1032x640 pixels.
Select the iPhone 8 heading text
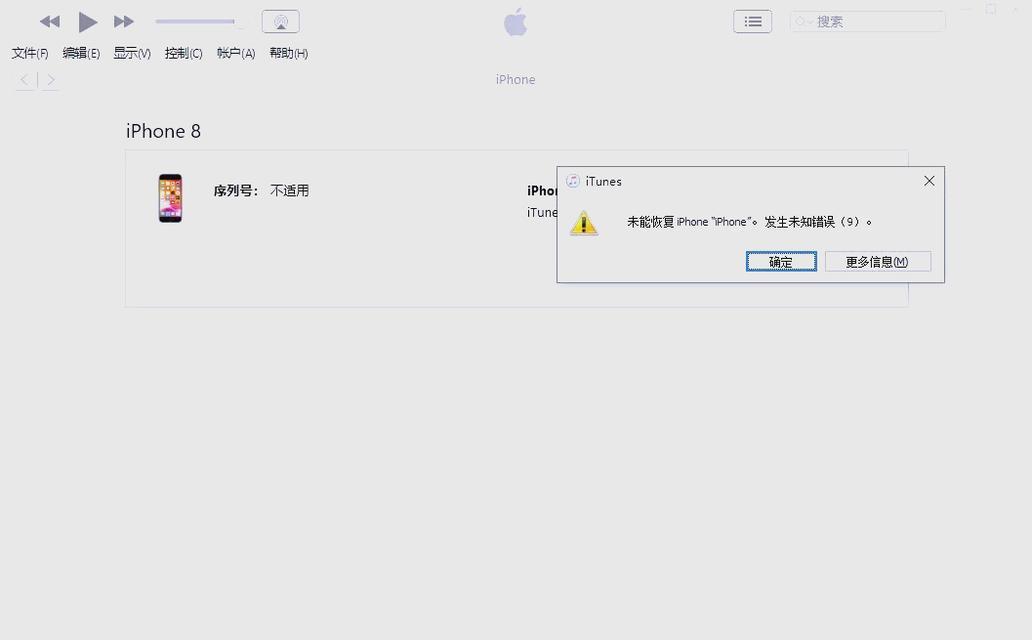pos(163,131)
